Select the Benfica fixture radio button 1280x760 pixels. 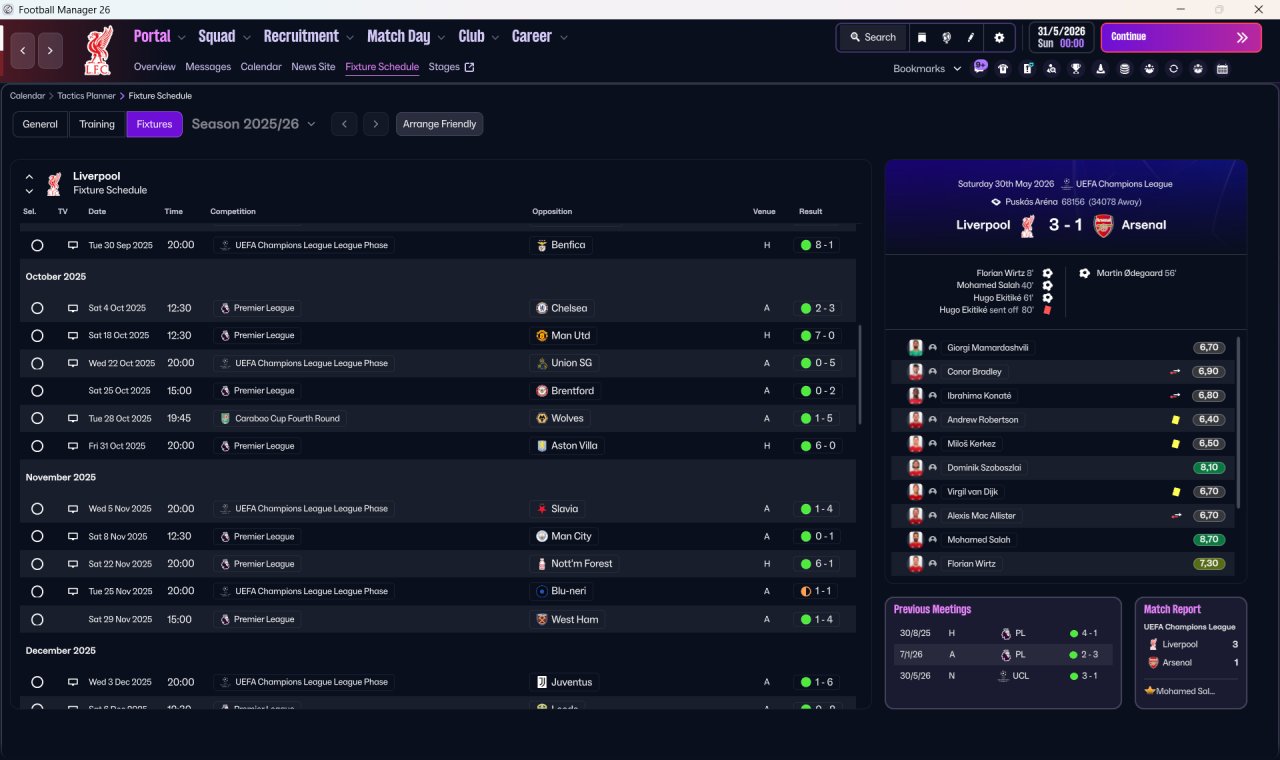point(37,245)
